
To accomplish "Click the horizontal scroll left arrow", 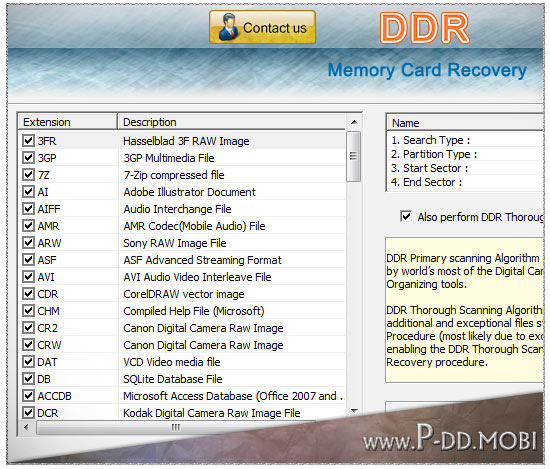I will [27, 427].
